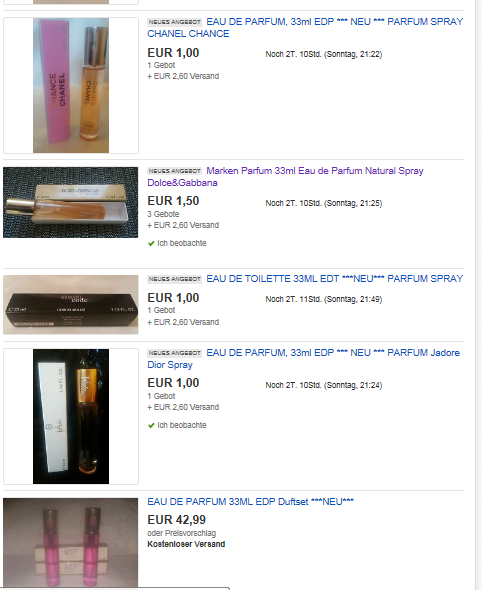Click the black Armani Code box thumbnail

tap(71, 305)
